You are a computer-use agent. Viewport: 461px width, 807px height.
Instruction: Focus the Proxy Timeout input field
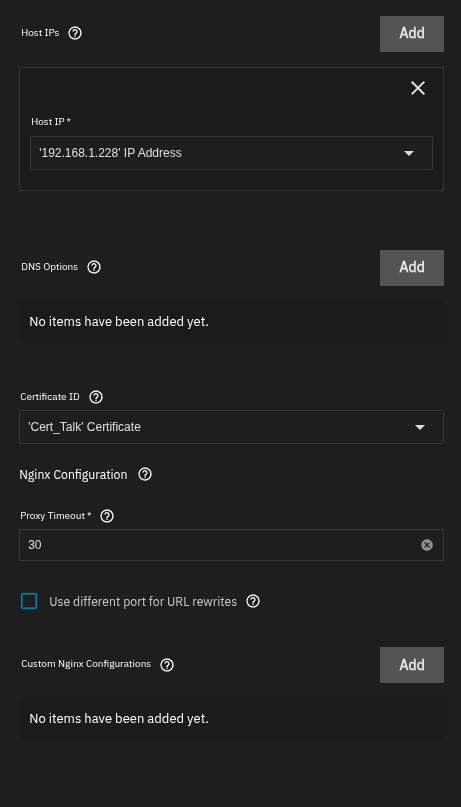(221, 545)
